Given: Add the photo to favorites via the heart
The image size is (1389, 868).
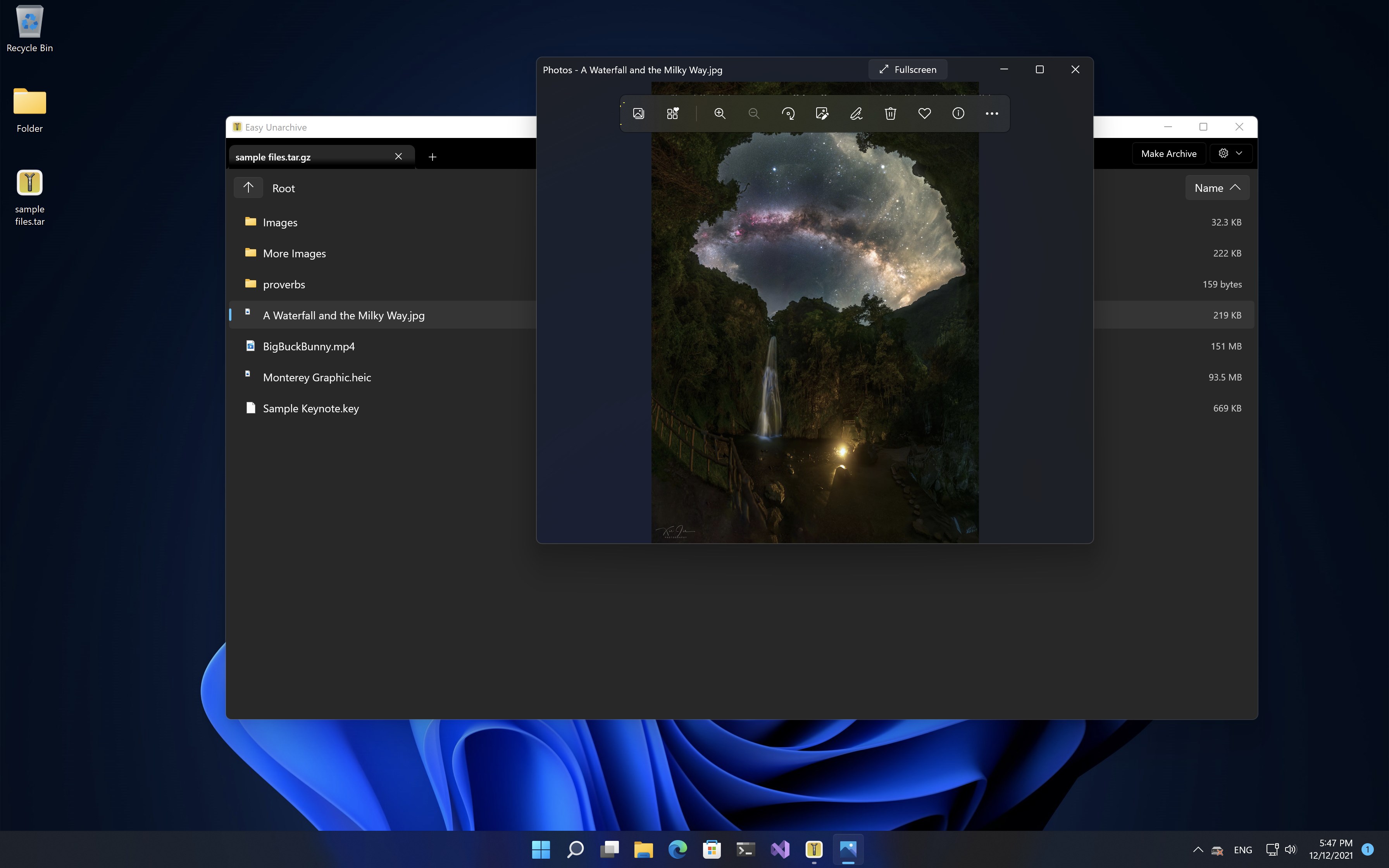Looking at the screenshot, I should click(924, 114).
